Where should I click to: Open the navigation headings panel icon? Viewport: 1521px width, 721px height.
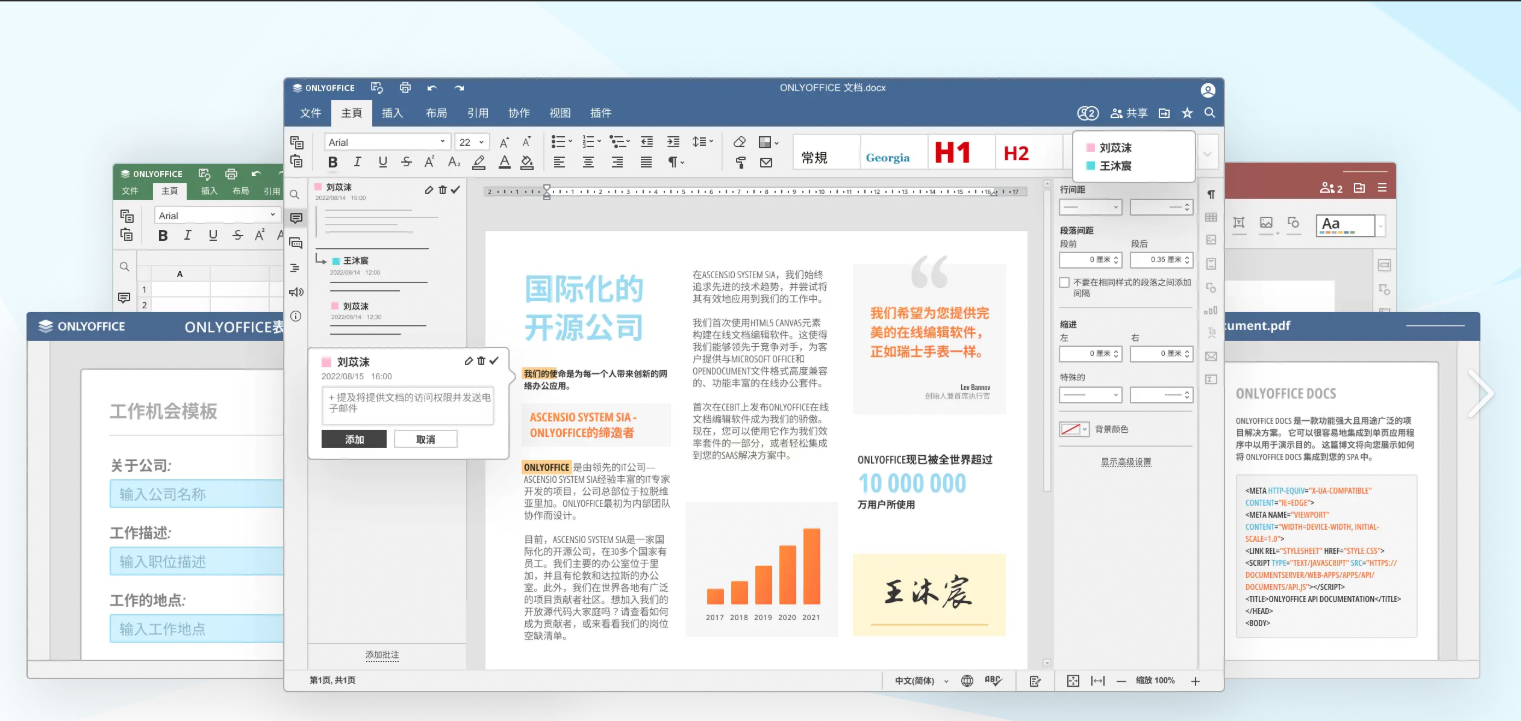tap(296, 268)
